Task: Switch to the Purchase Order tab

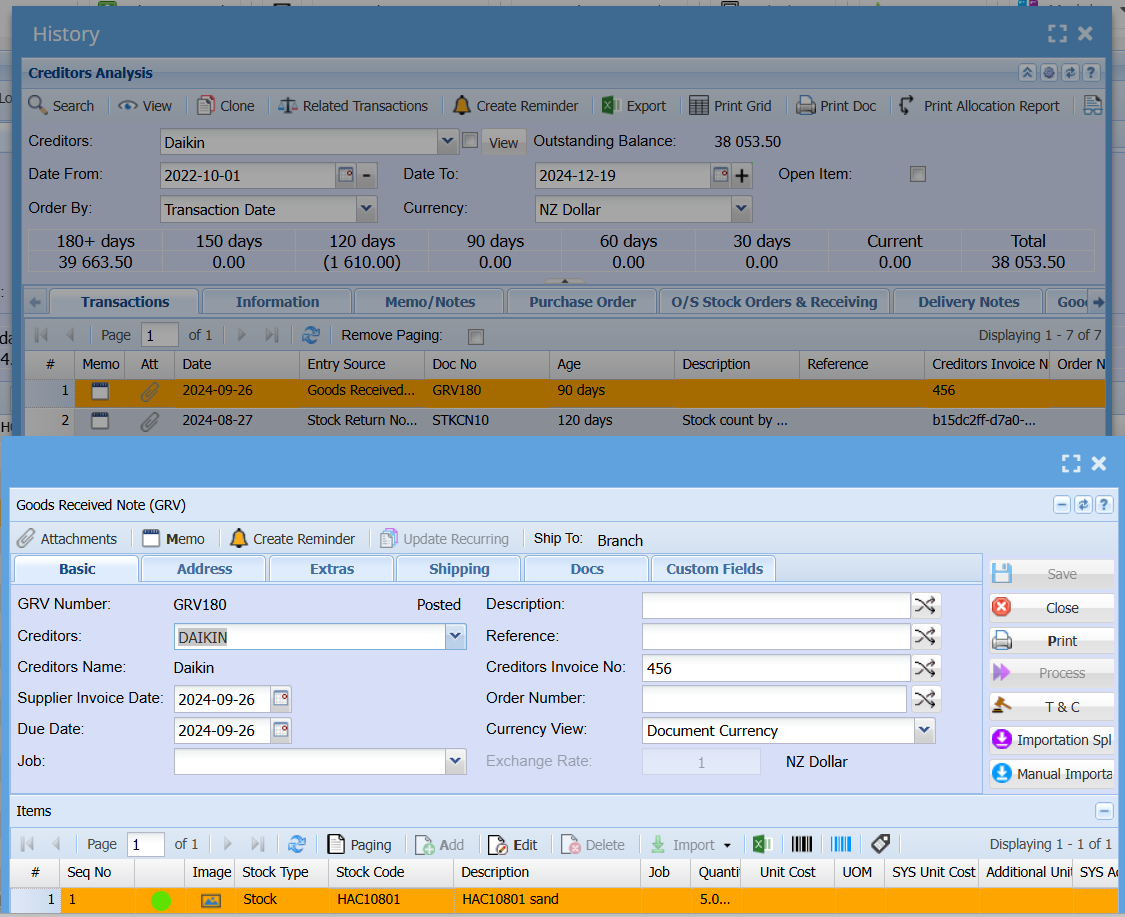Action: [x=582, y=302]
